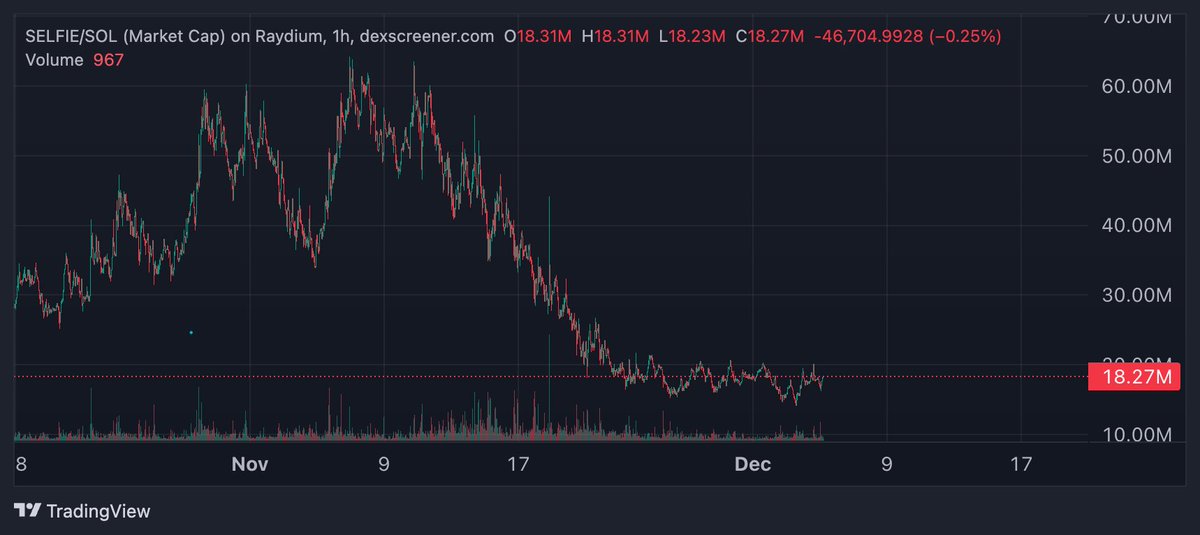
Task: Select the open value O18.31M
Action: (538, 36)
